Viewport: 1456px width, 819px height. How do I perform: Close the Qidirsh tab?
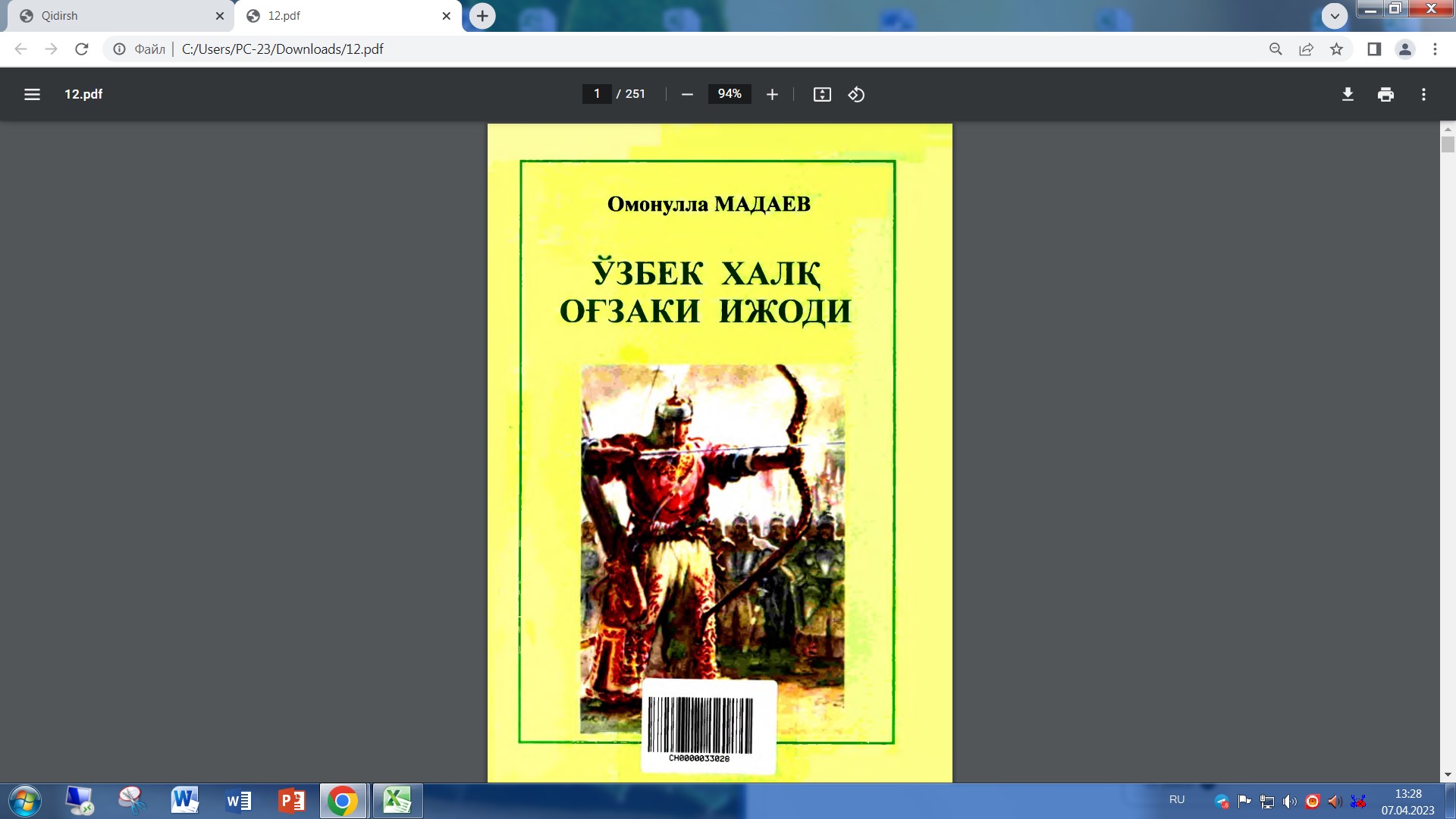tap(220, 16)
